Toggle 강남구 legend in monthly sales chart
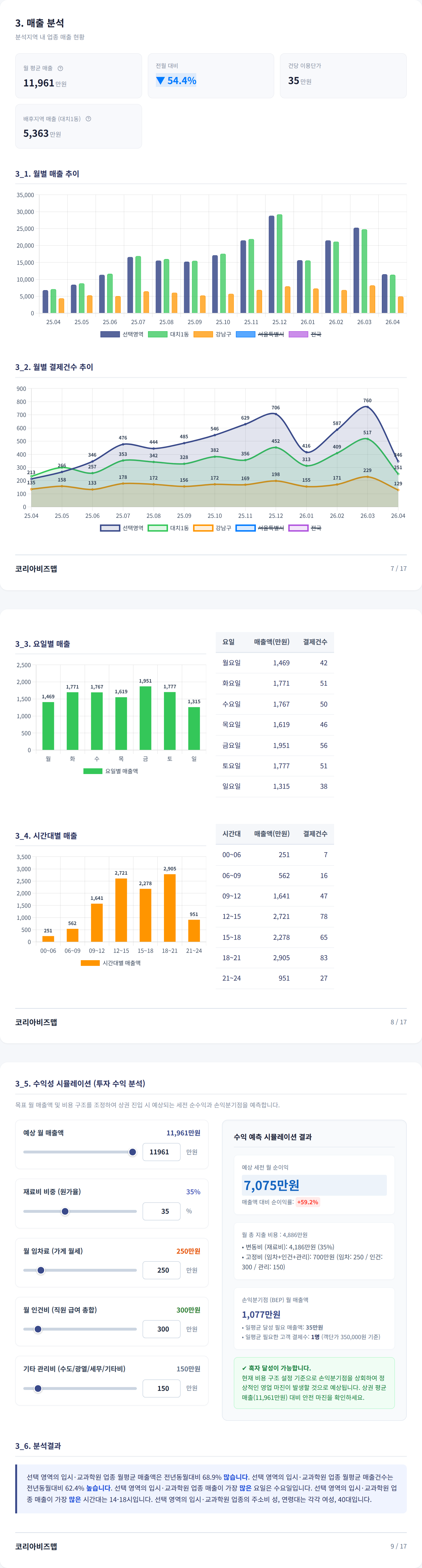422x1568 pixels. (212, 334)
